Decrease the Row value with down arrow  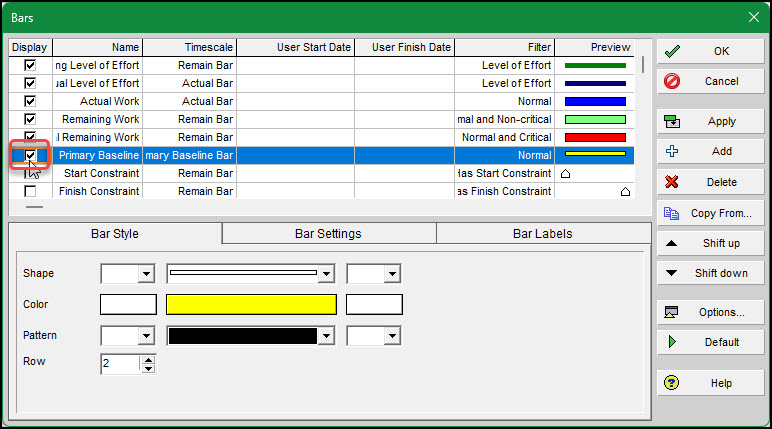point(148,369)
